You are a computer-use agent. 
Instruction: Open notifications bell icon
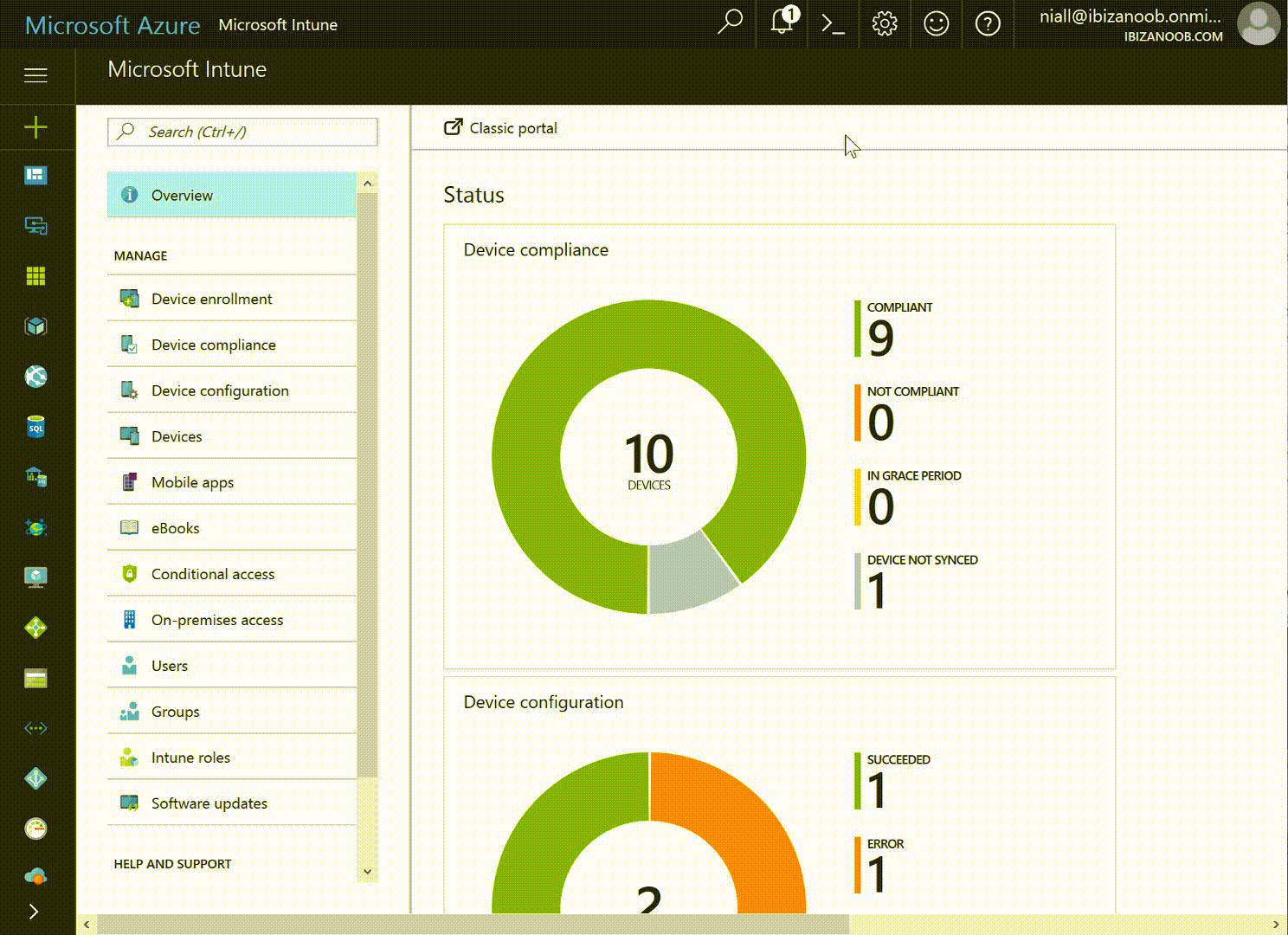(x=782, y=21)
